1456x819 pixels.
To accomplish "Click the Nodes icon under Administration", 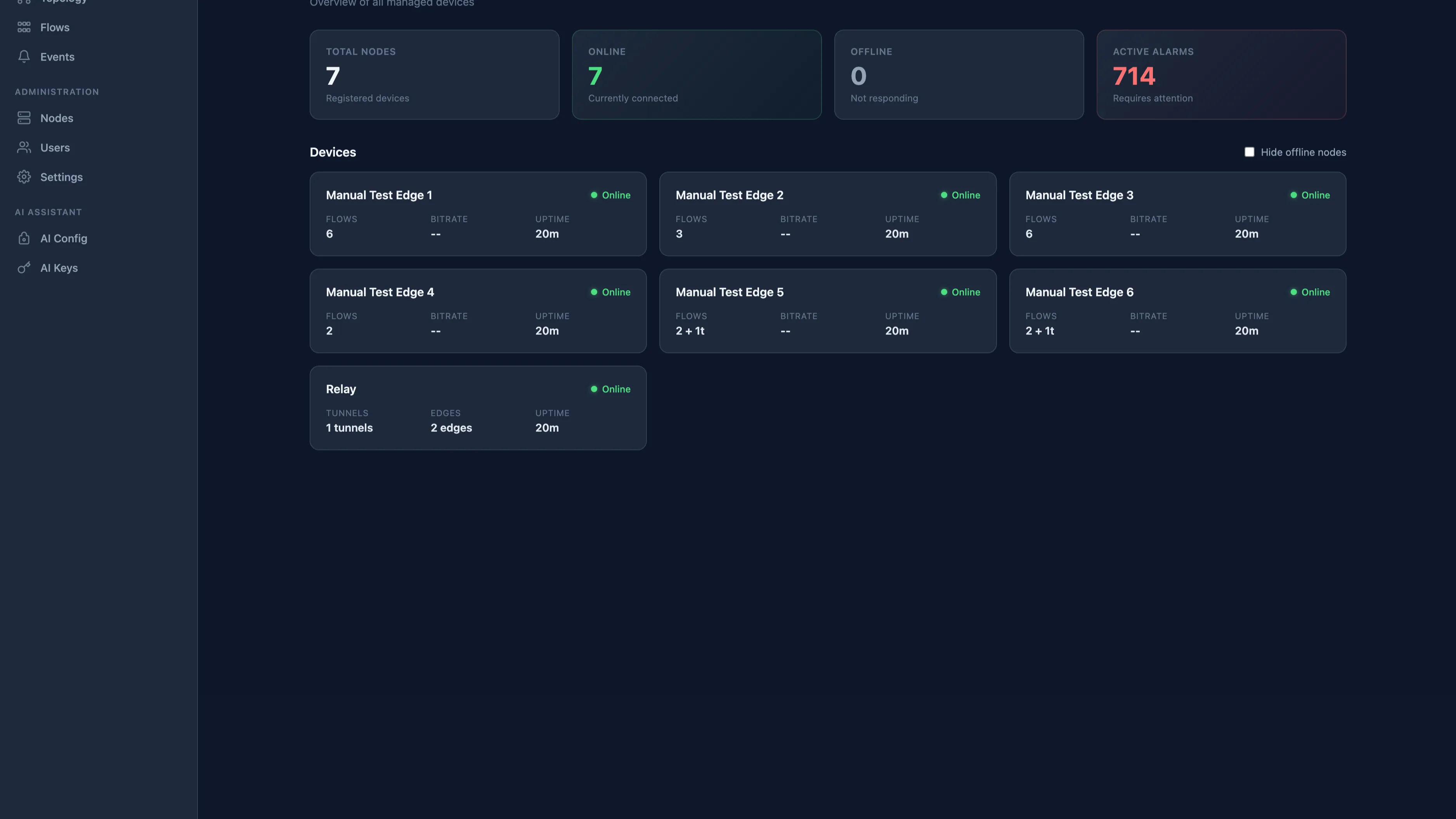I will [24, 118].
